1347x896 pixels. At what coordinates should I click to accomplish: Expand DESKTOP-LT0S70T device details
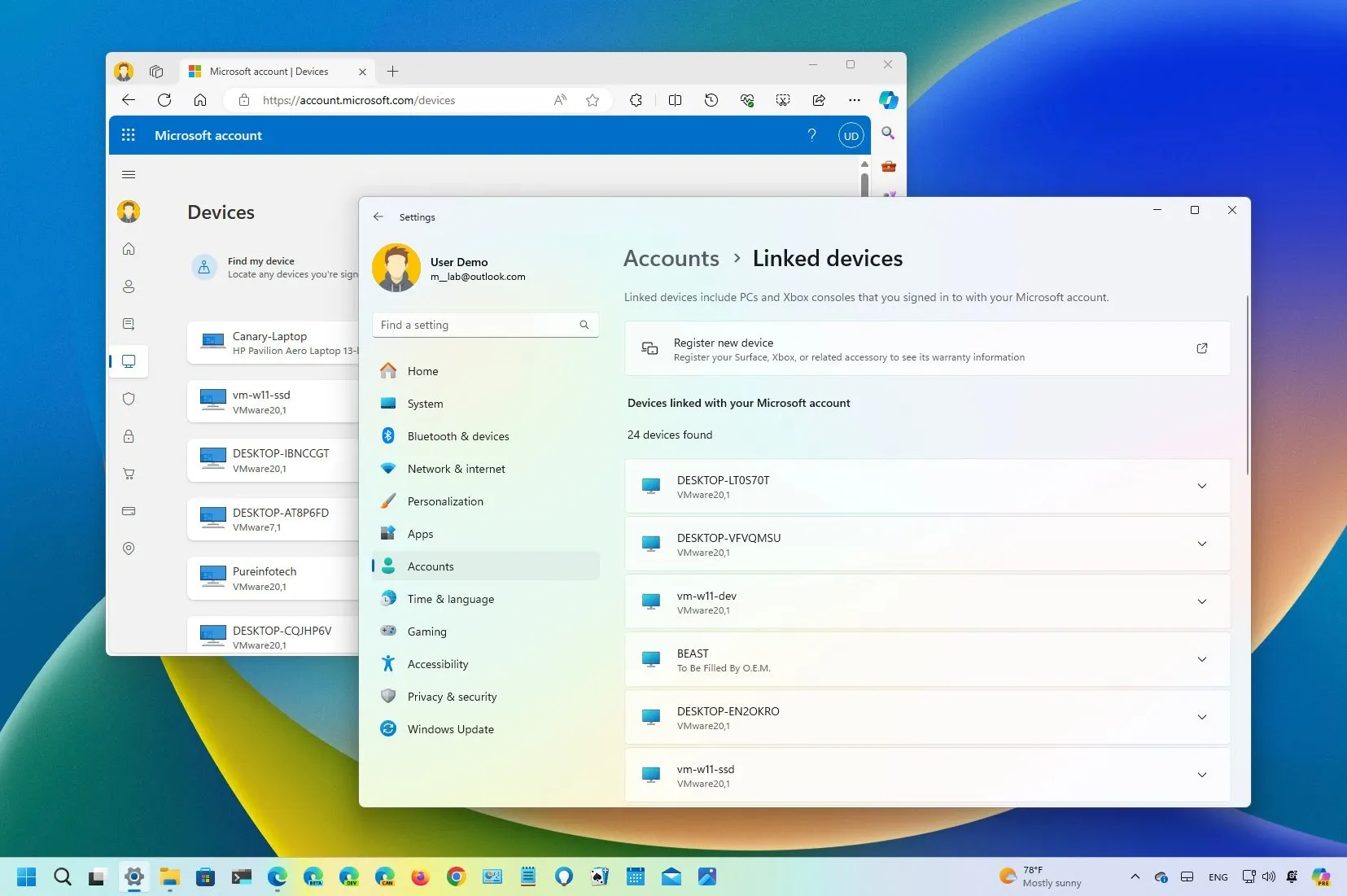click(x=1202, y=487)
